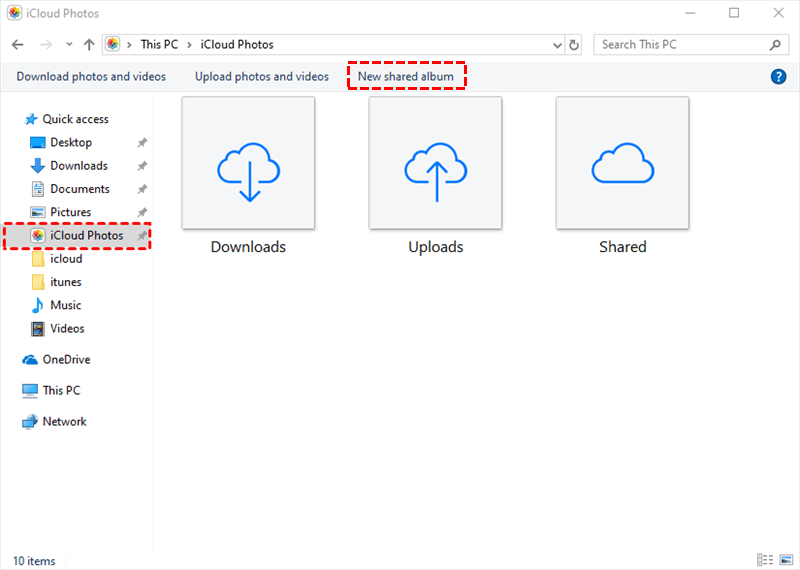800x570 pixels.
Task: Open Pictures in the sidebar
Action: 70,212
